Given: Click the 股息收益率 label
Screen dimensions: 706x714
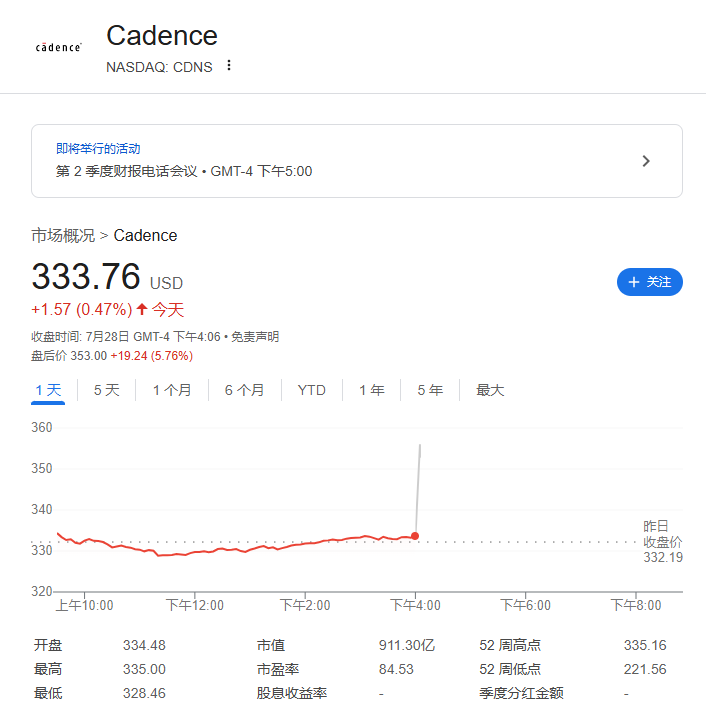Looking at the screenshot, I should 292,694.
